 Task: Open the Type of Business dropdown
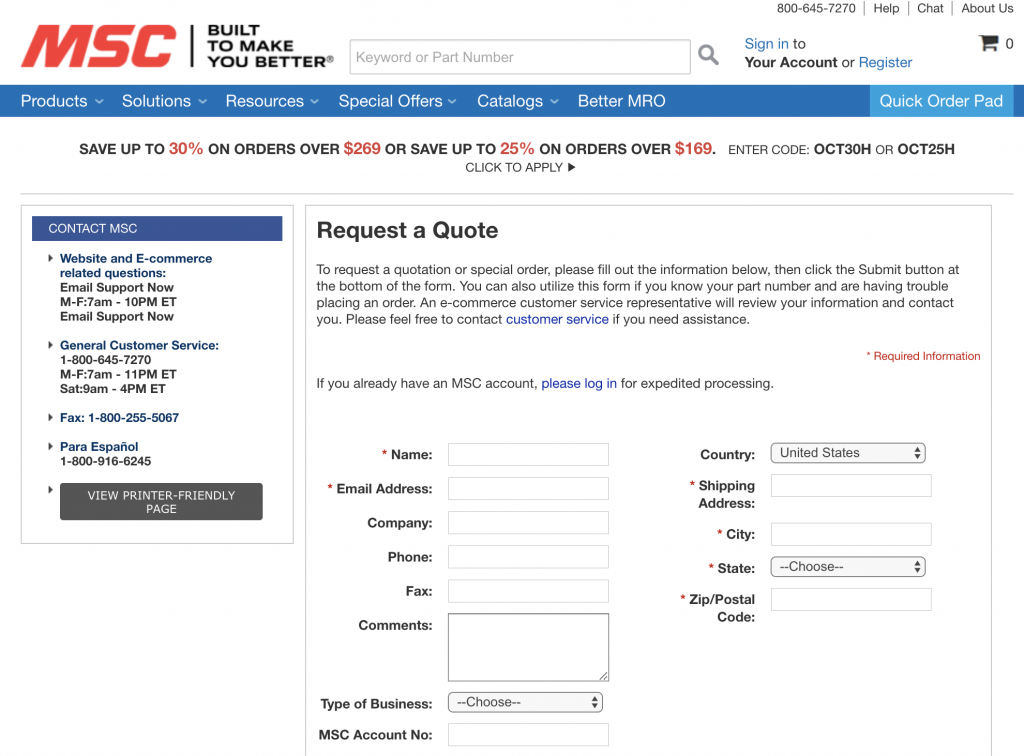click(525, 702)
